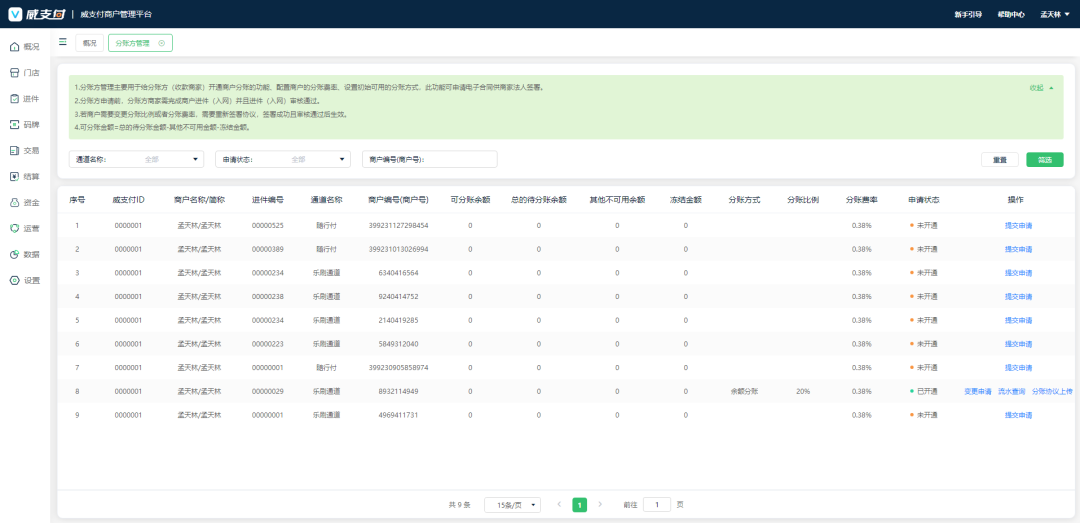Open 概况 overview in the sidebar
This screenshot has height=523, width=1080.
tap(24, 47)
